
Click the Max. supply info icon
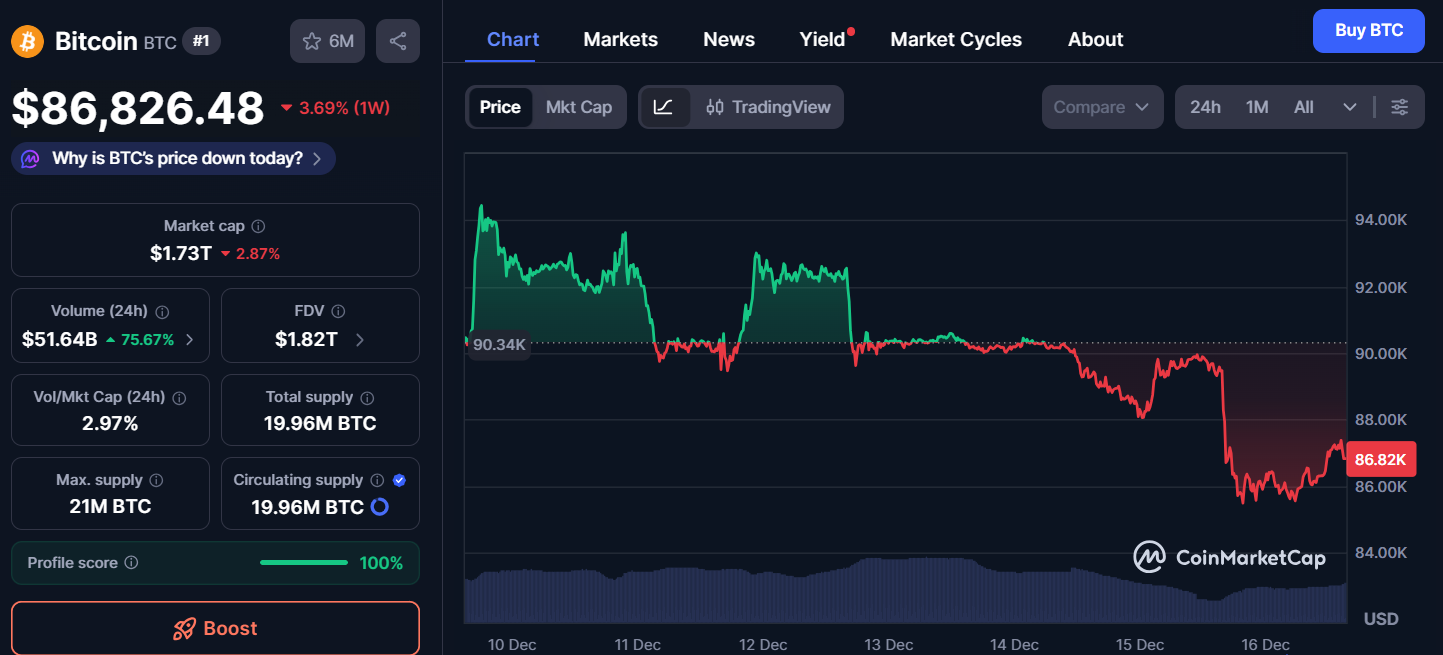point(156,480)
